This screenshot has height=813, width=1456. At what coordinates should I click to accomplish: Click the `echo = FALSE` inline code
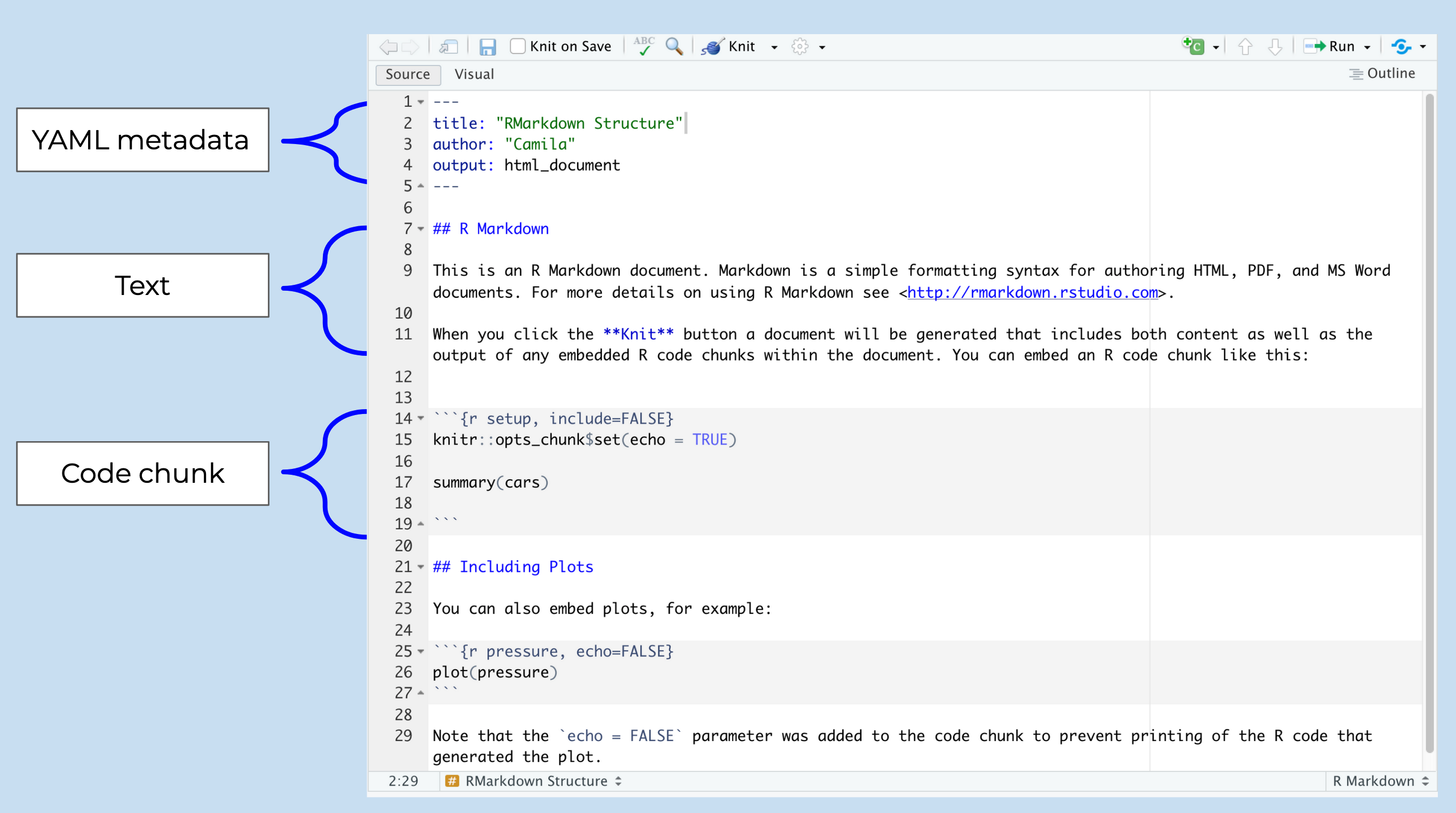[621, 736]
